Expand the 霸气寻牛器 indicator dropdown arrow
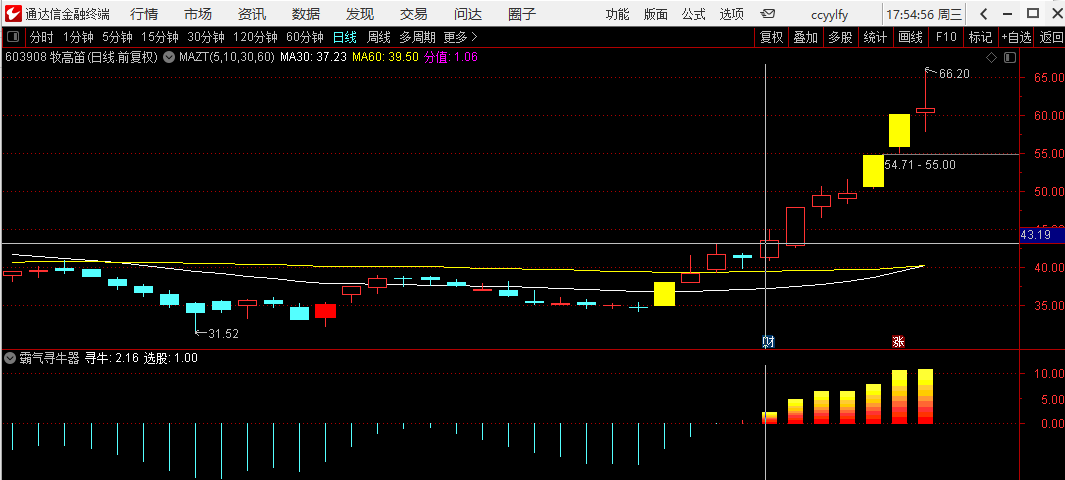The image size is (1065, 480). click(10, 358)
